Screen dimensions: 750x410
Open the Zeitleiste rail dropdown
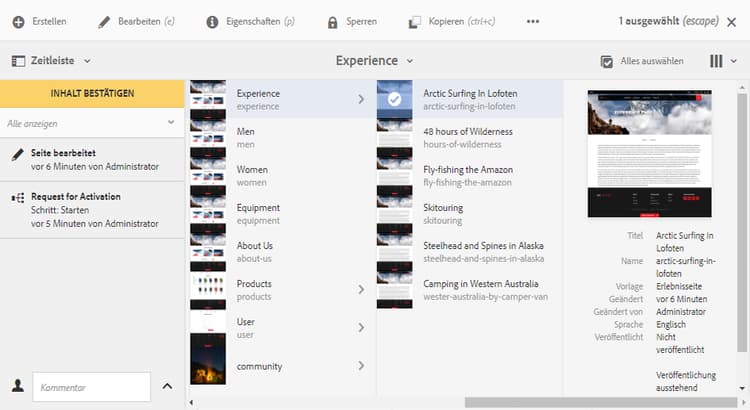click(x=87, y=61)
